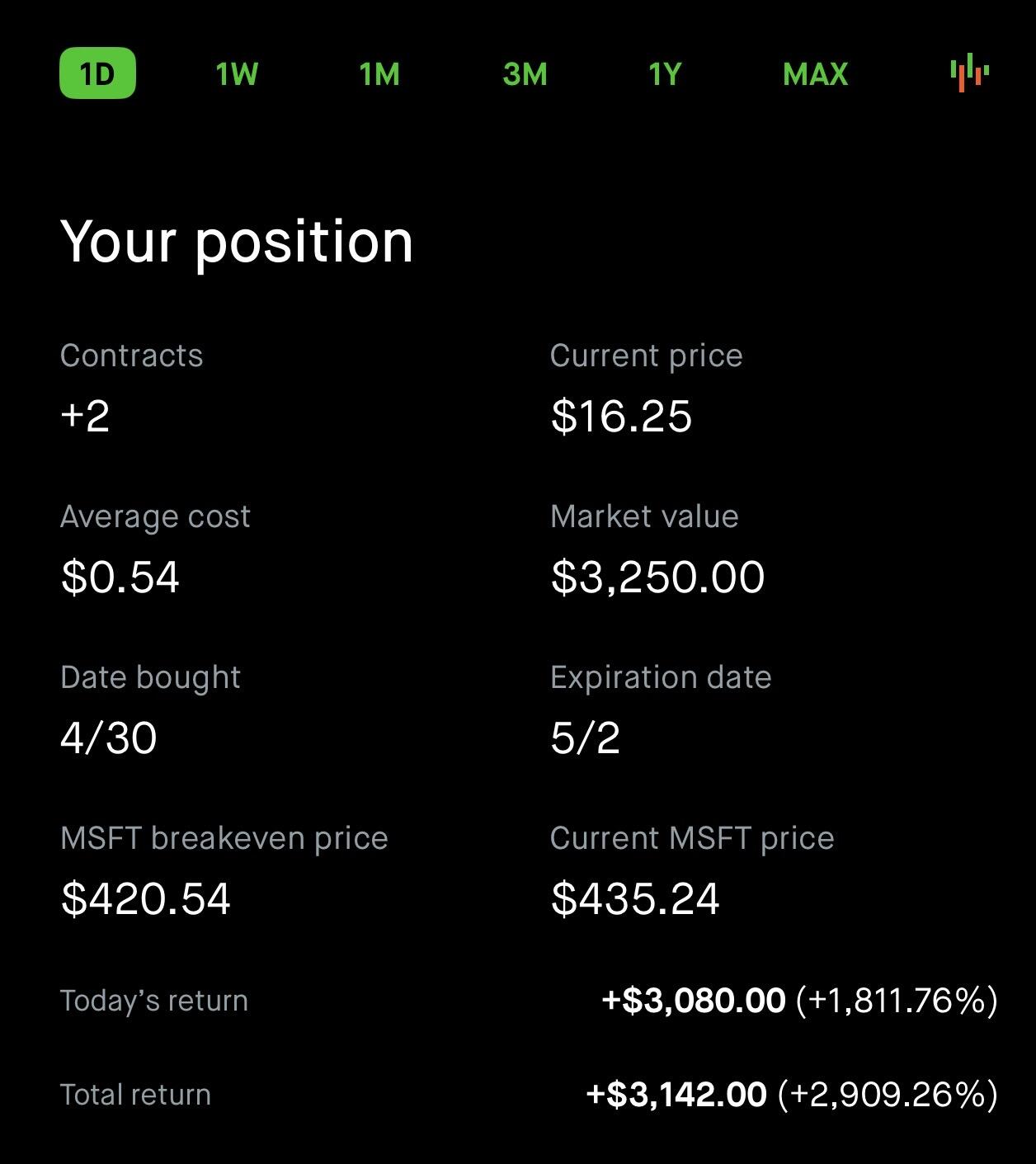Tap MSFT breakeven price $420.54

(146, 898)
